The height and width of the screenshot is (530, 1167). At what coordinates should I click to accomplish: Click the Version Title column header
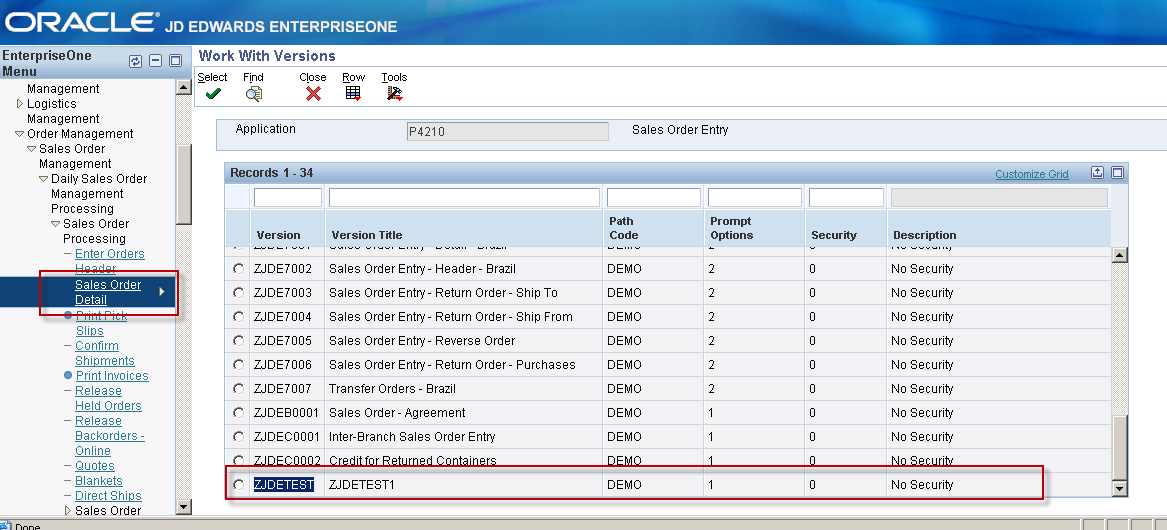367,235
